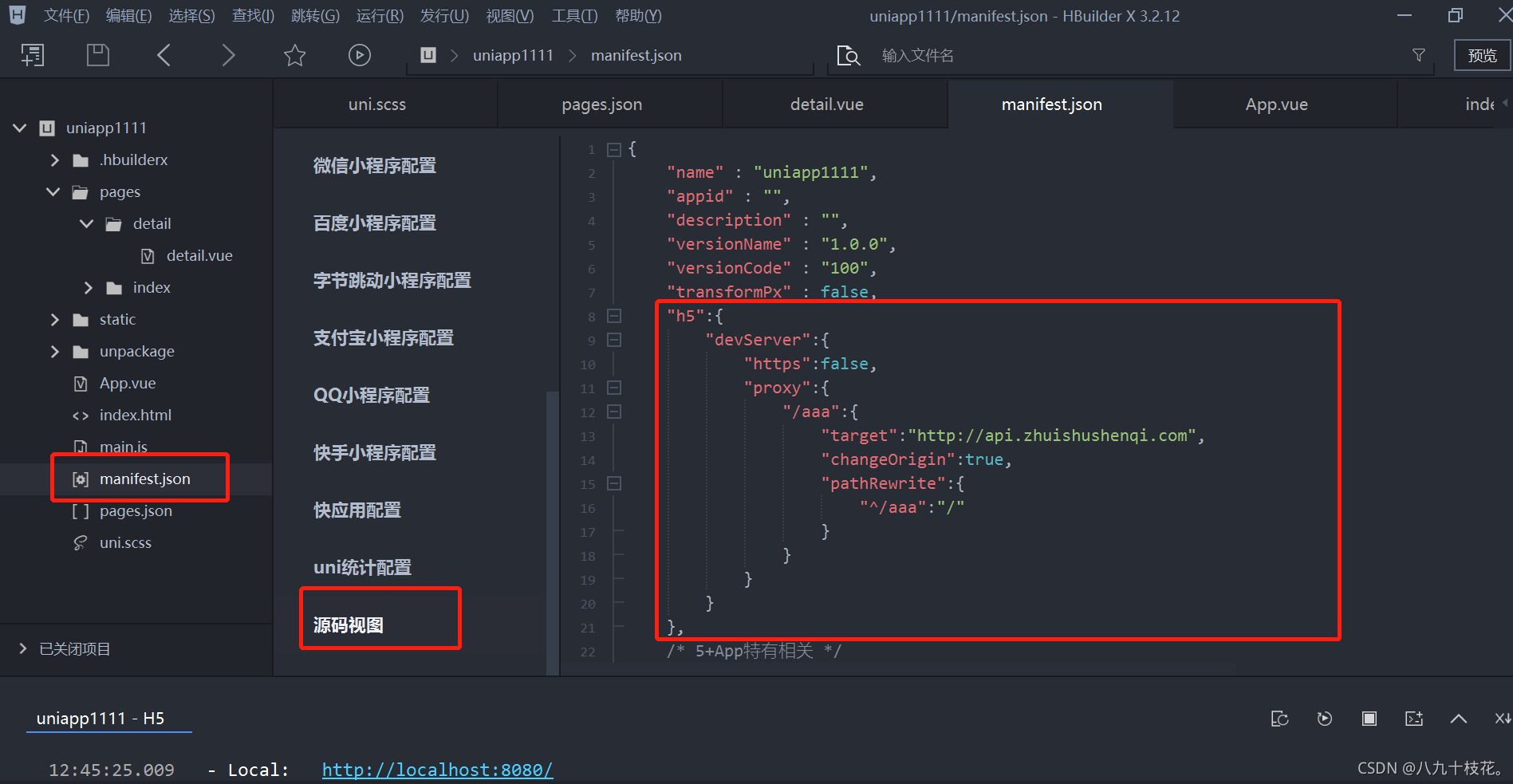The width and height of the screenshot is (1513, 784).
Task: Click the filter funnel icon
Action: coord(1419,55)
